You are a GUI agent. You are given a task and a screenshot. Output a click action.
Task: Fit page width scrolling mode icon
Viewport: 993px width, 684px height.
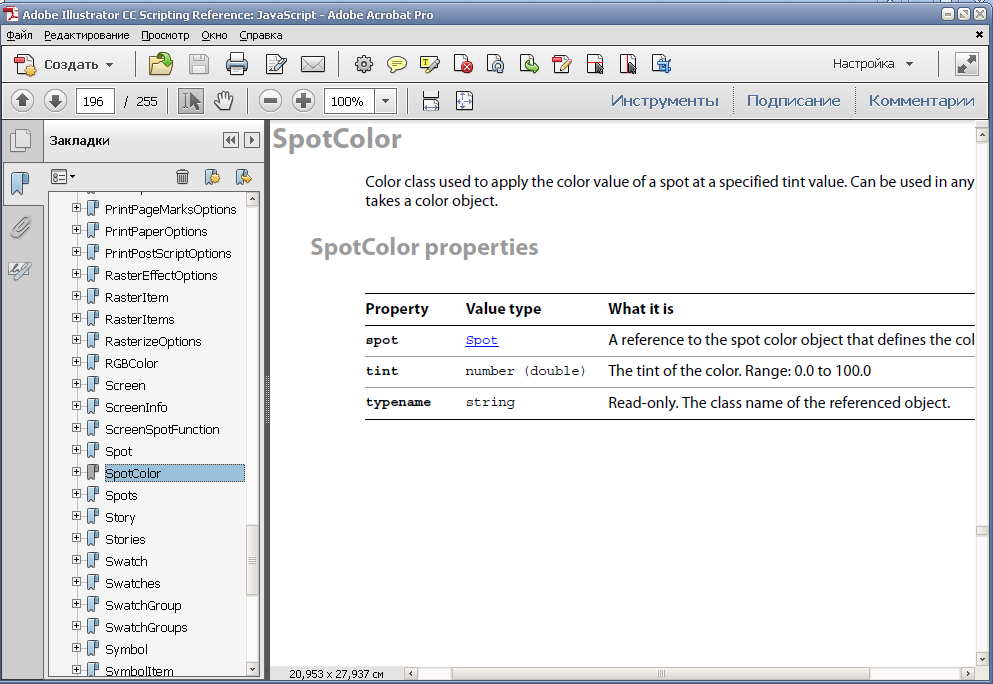coord(431,101)
